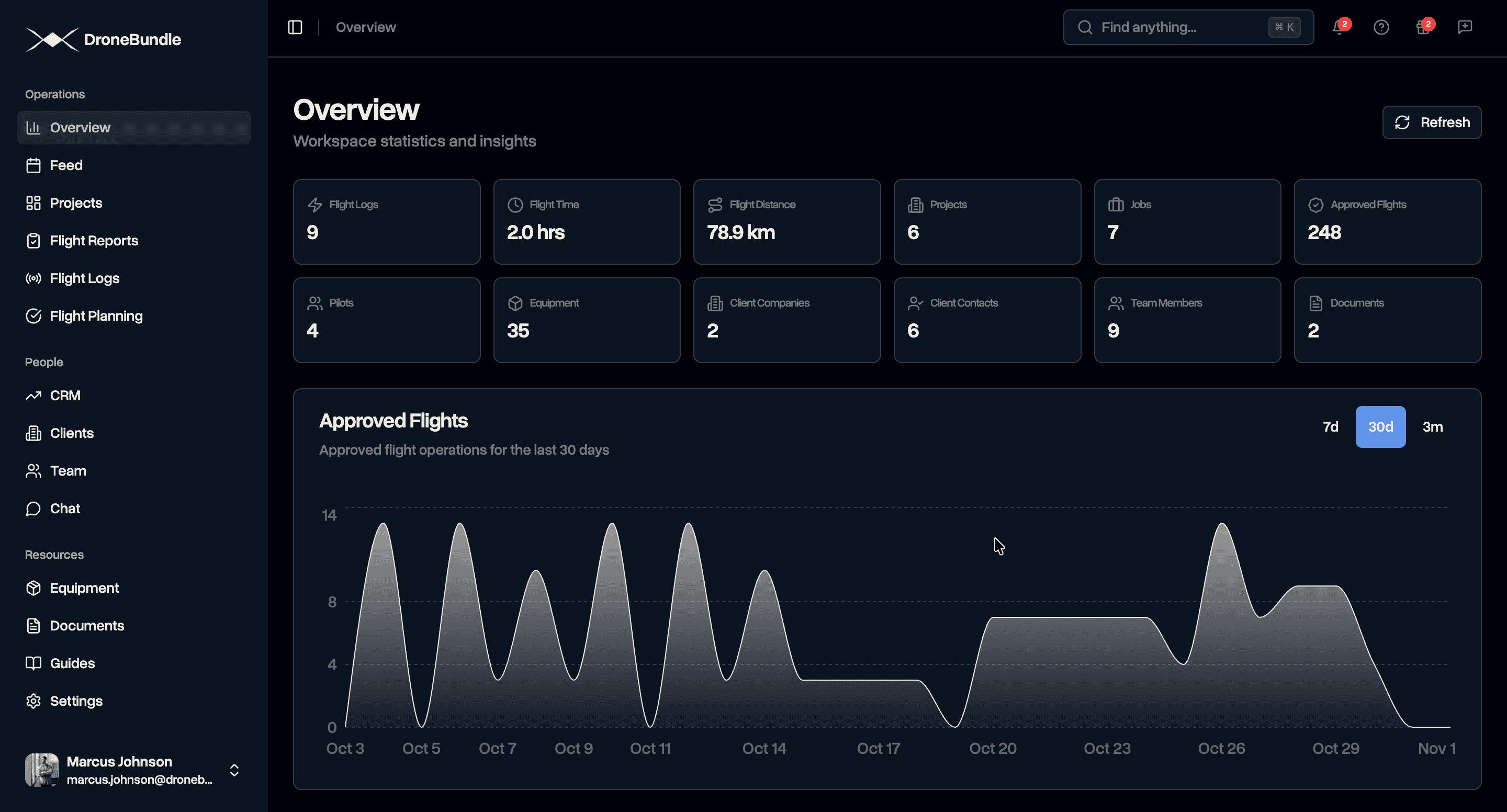Open the feedback message icon

[x=1465, y=27]
